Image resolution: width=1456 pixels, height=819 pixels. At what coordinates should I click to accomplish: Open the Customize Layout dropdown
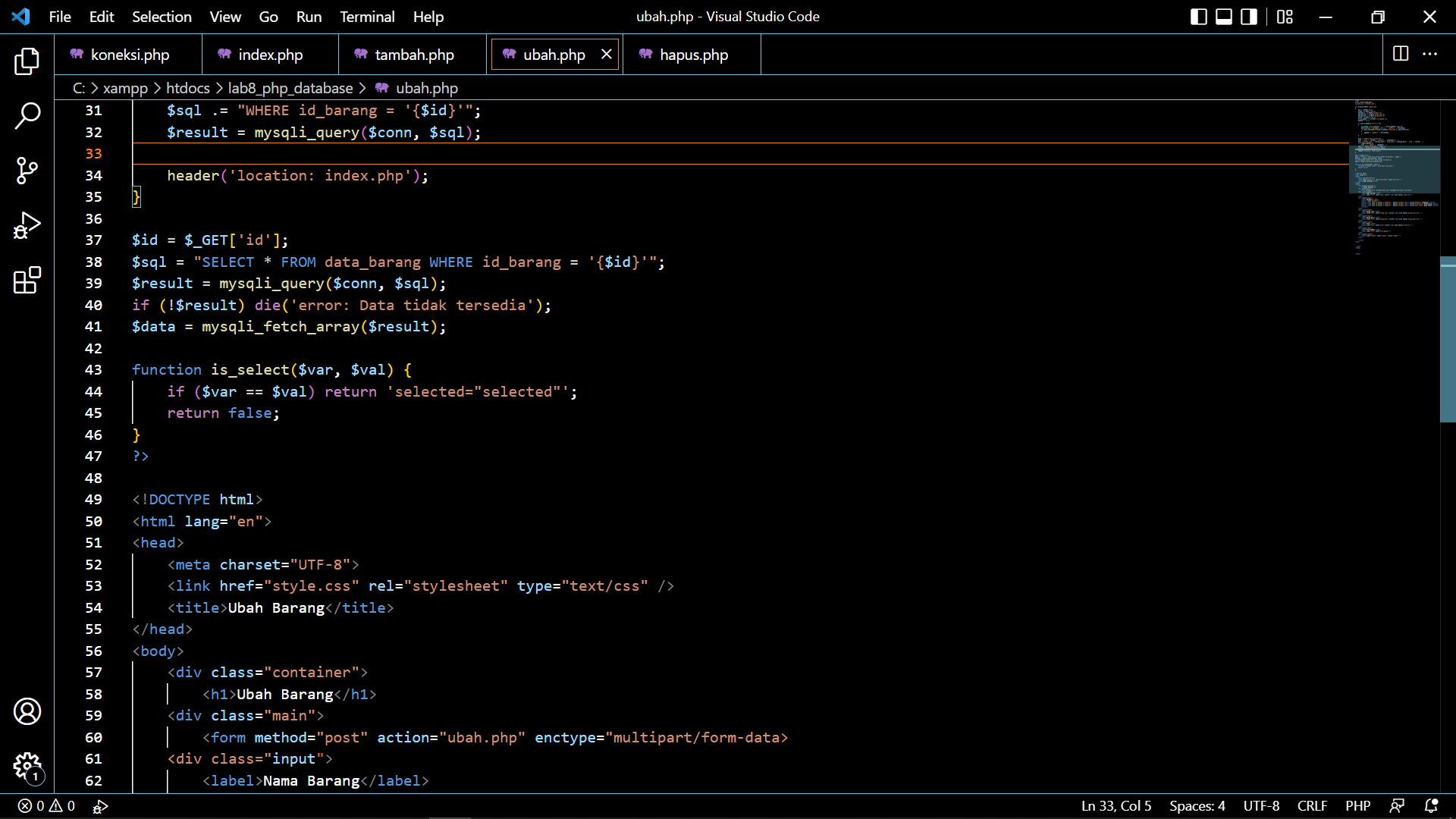tap(1285, 16)
